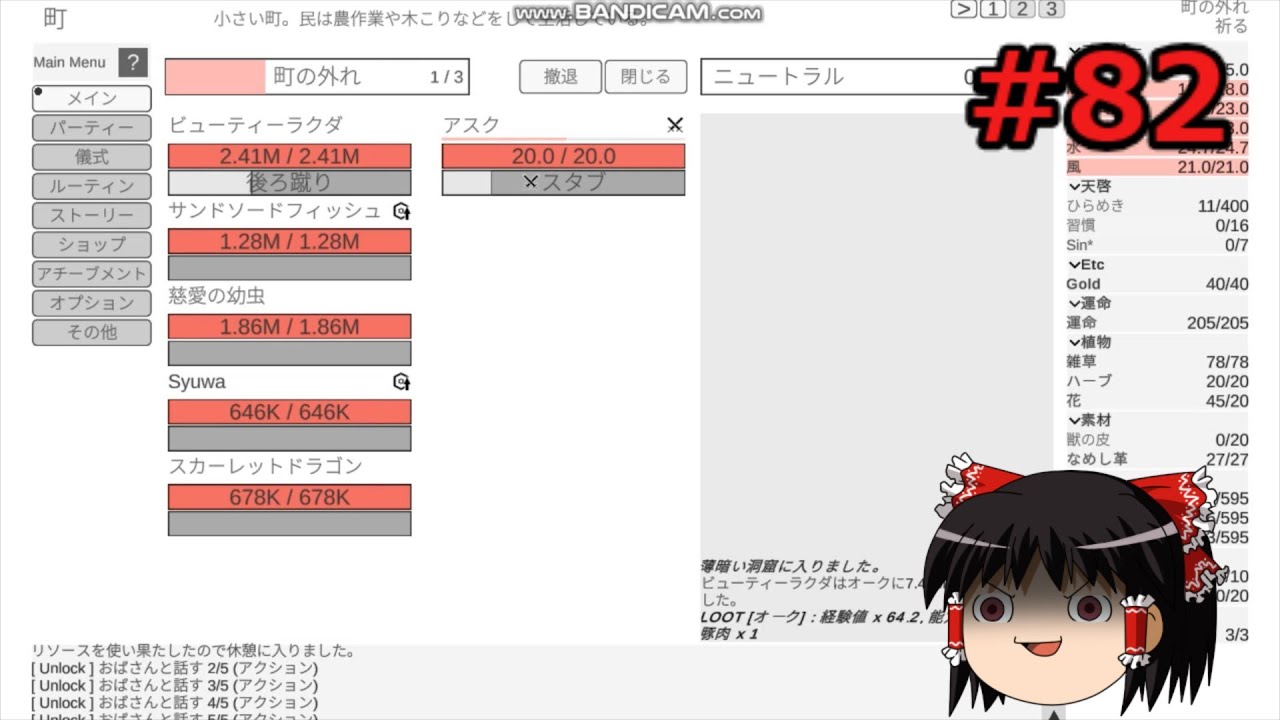Click ビューティーラクダ HP bar 2.41M

[x=289, y=156]
